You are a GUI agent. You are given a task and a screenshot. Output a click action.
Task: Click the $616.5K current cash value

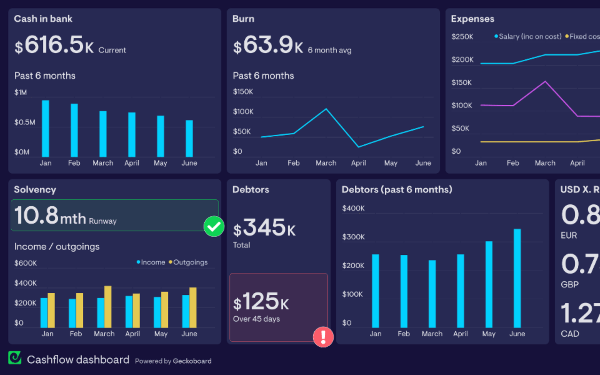54,45
